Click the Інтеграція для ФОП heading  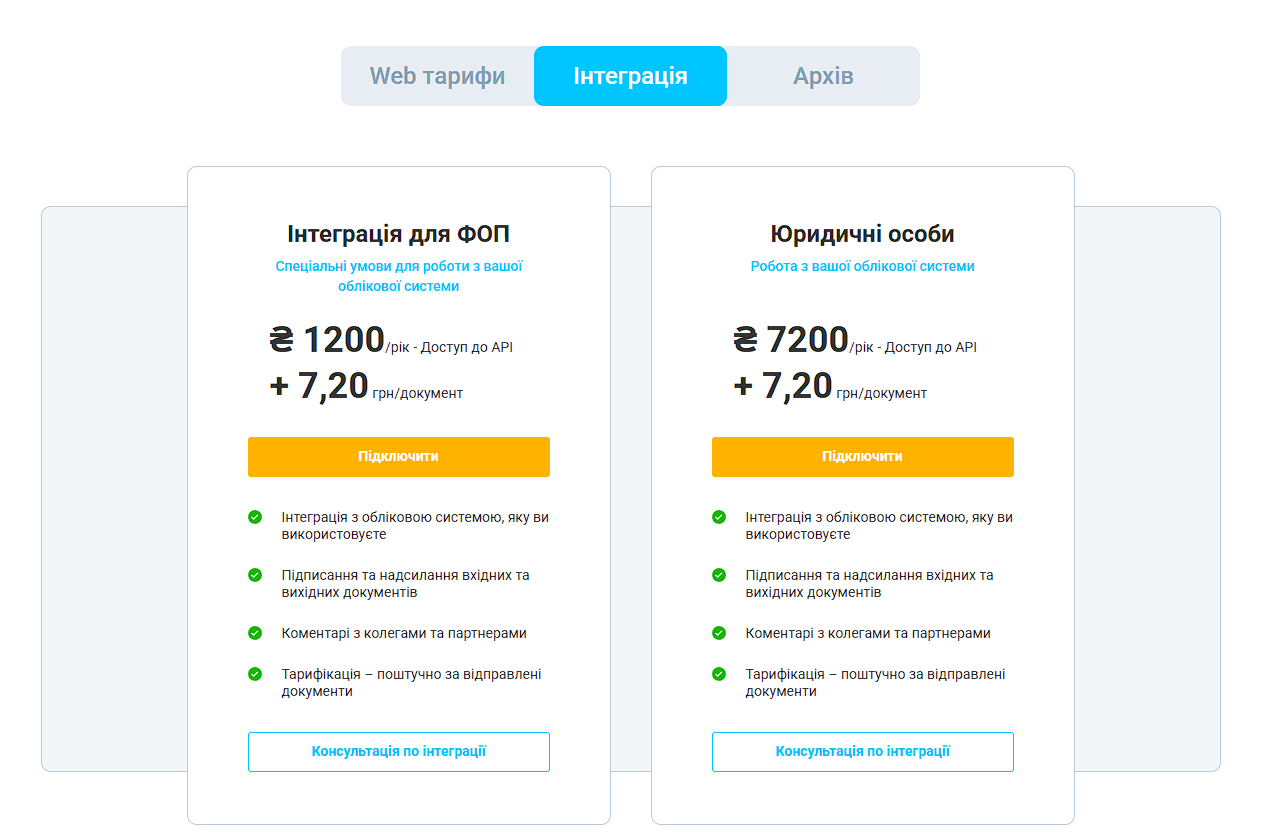pyautogui.click(x=399, y=235)
